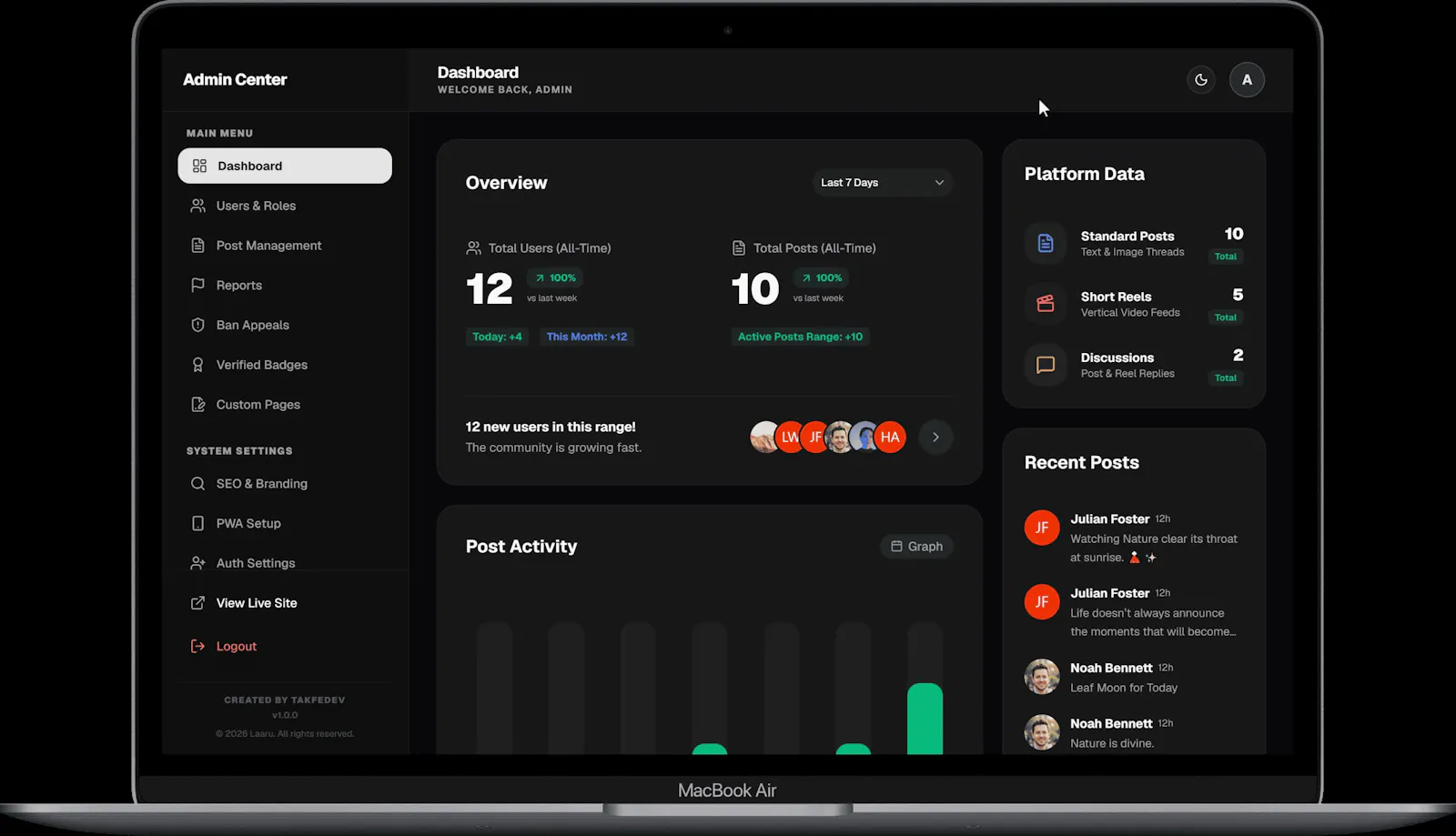The height and width of the screenshot is (836, 1456).
Task: Click the HA user avatar
Action: [x=890, y=438]
